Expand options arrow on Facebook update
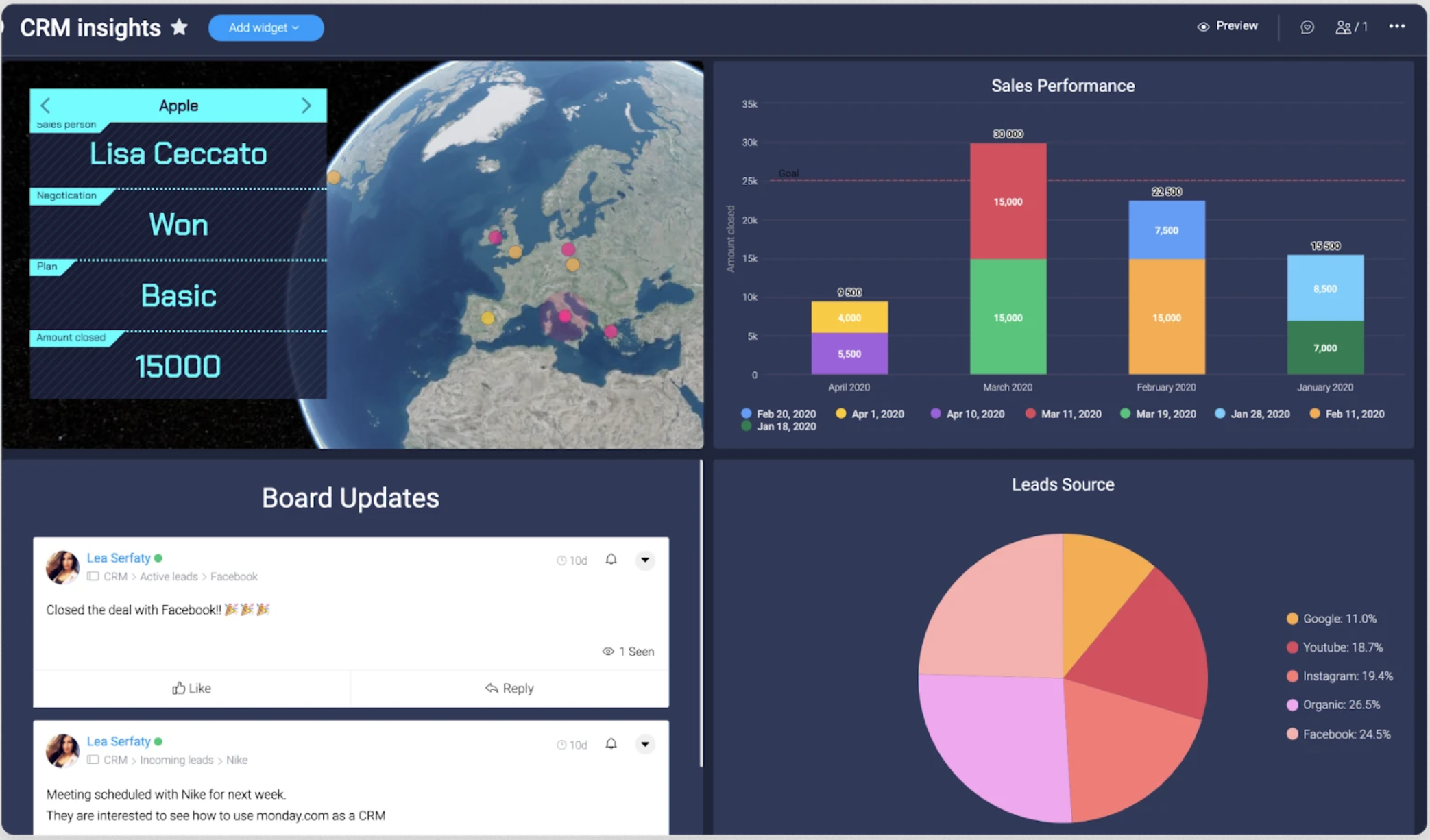1430x840 pixels. click(x=644, y=560)
